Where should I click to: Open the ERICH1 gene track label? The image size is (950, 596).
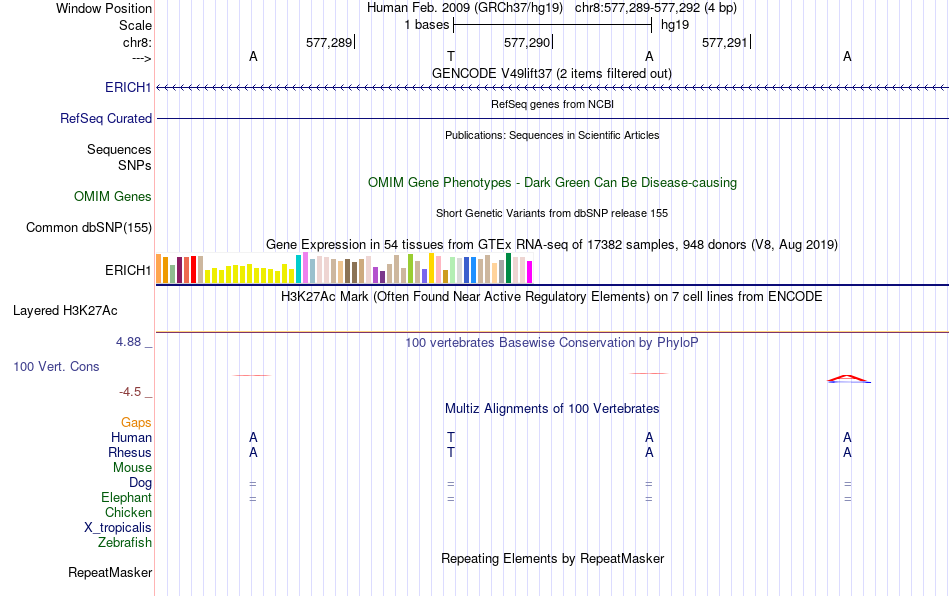(x=128, y=87)
